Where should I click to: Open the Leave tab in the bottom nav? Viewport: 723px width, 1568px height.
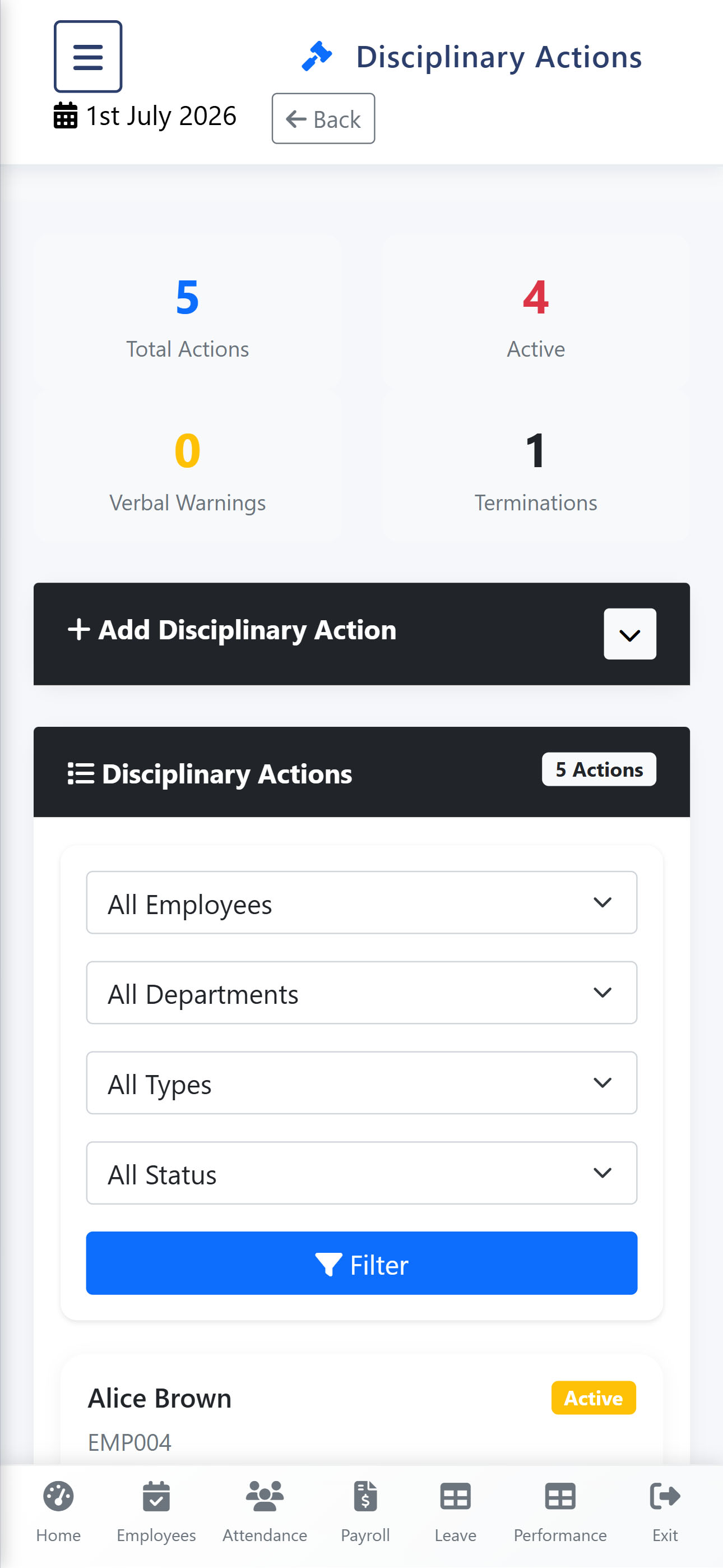(x=455, y=1512)
